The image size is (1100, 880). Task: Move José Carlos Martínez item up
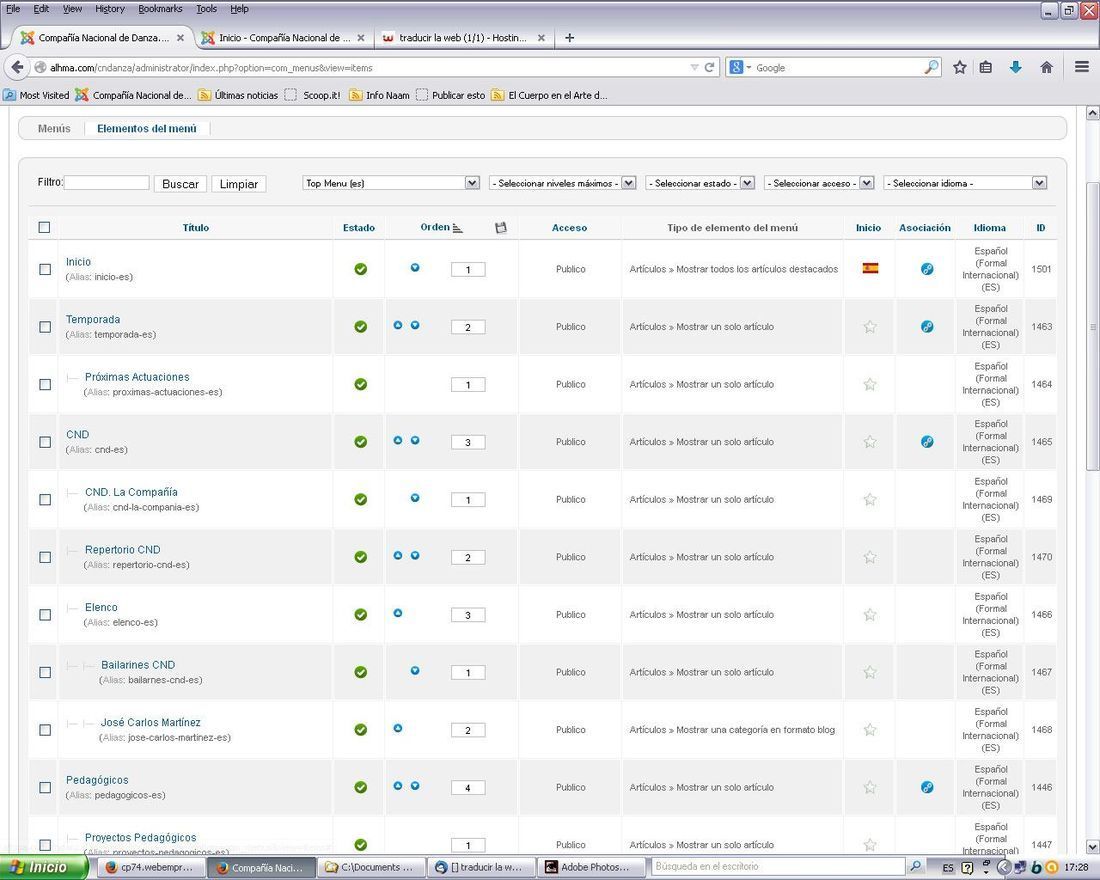[398, 728]
